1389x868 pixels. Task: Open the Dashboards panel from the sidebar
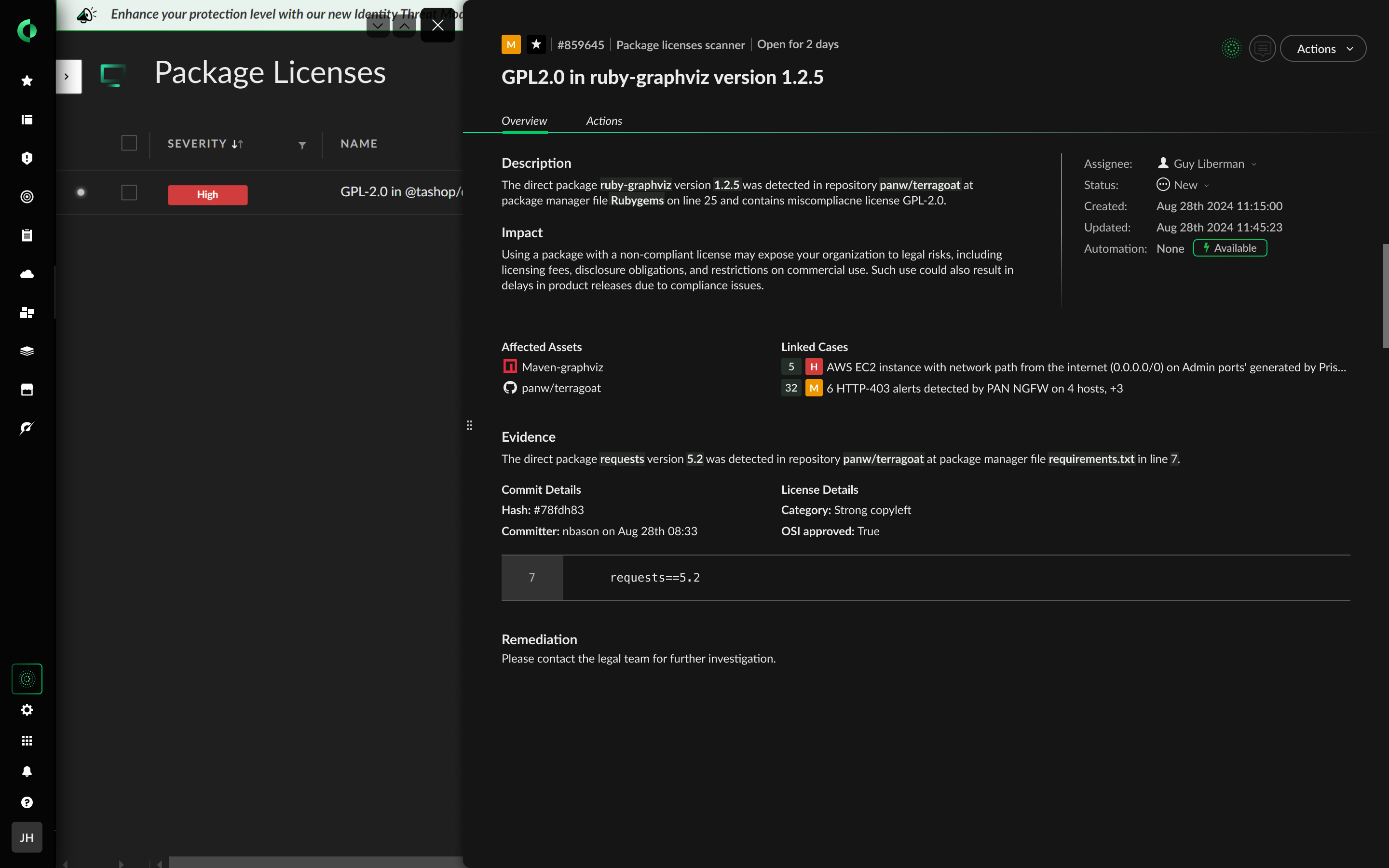27,120
